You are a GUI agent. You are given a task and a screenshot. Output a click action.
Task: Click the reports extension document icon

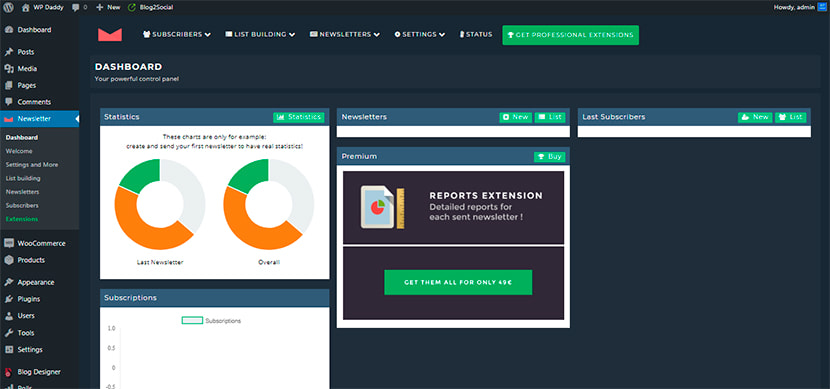point(382,207)
